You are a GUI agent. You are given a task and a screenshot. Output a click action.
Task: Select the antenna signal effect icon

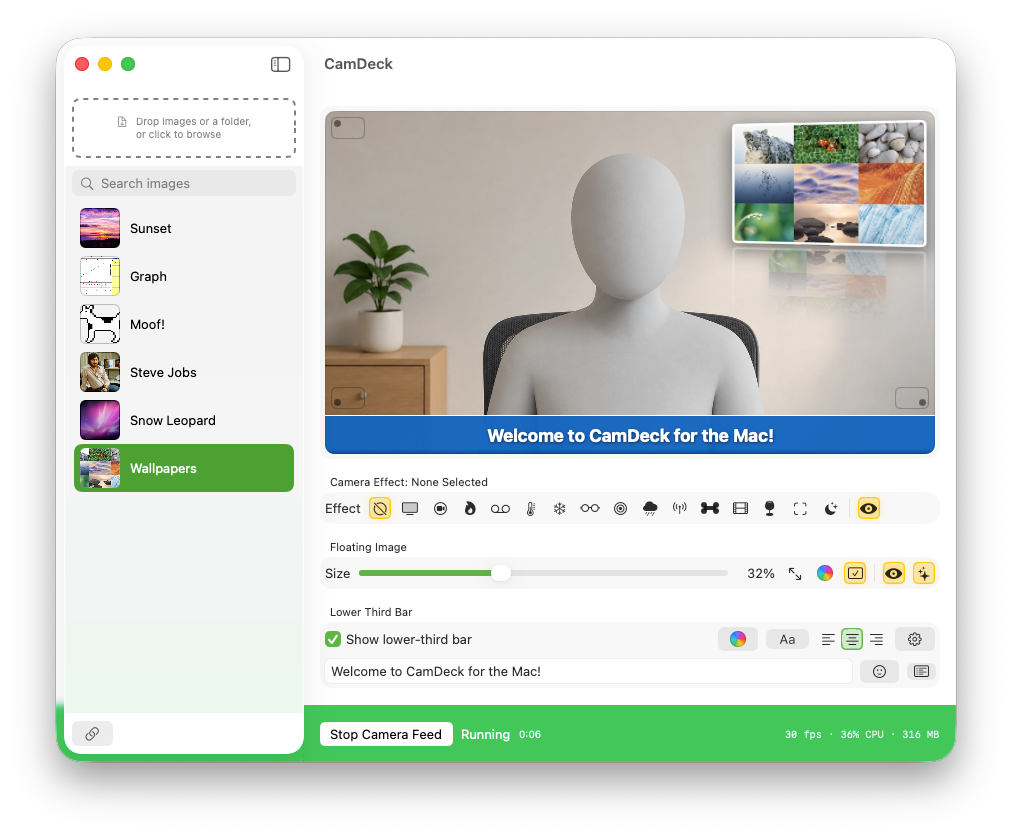coord(680,509)
